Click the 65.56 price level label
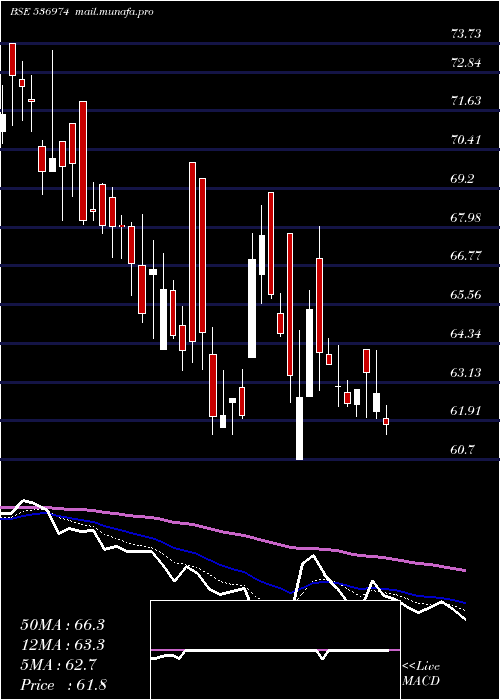This screenshot has width=500, height=700. click(x=467, y=295)
